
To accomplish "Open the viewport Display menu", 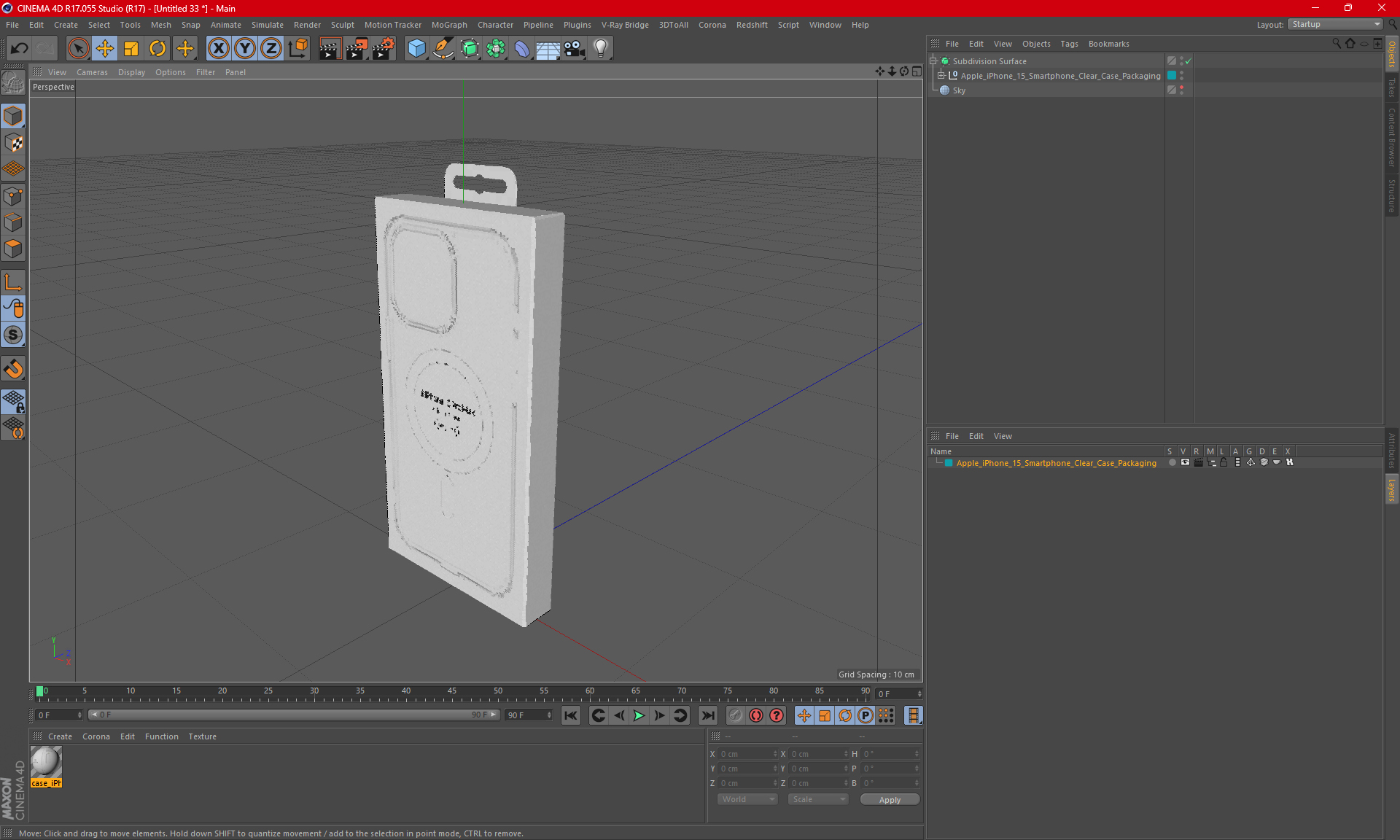I will (x=131, y=72).
